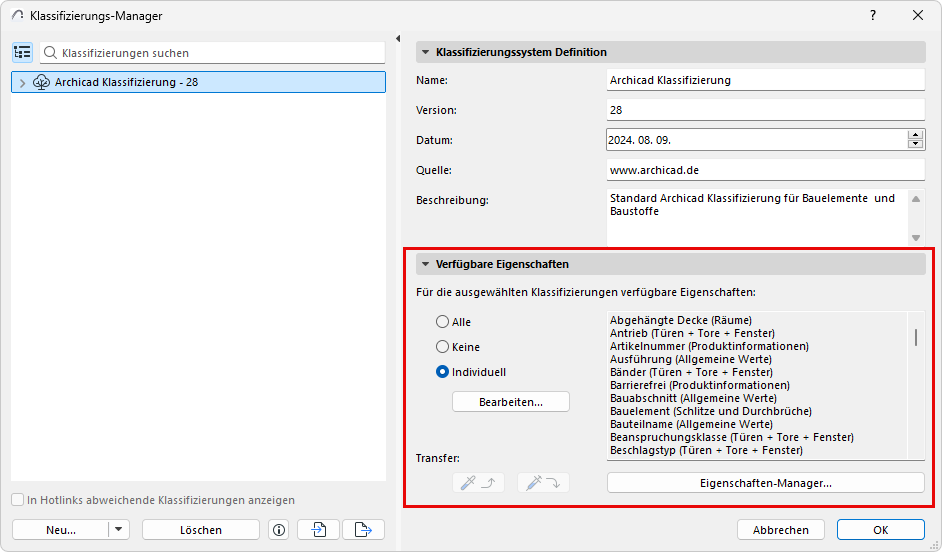Click the Quelle field www.archicad.de
This screenshot has width=942, height=552.
click(765, 170)
